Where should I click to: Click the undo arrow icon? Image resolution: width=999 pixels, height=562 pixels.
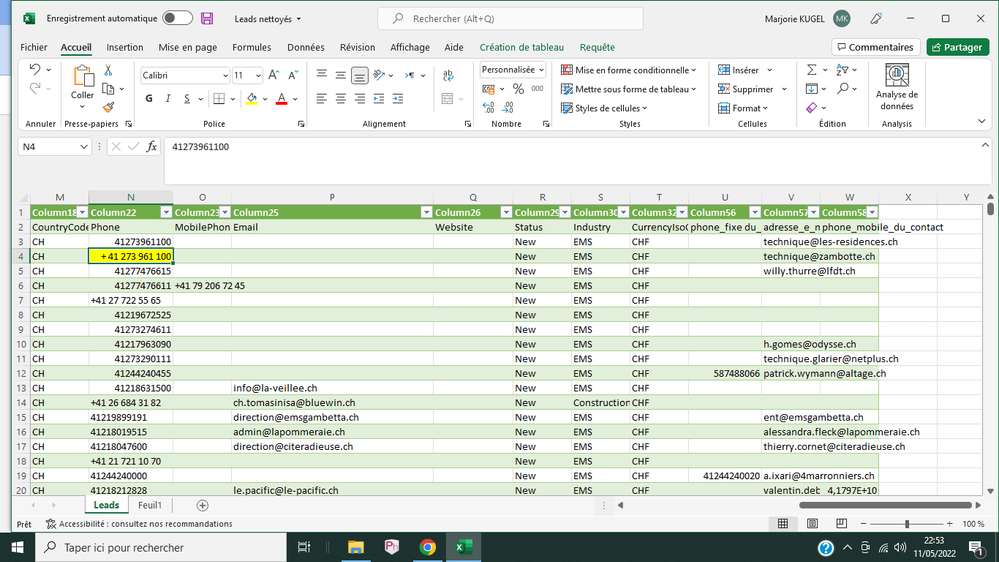click(x=36, y=70)
